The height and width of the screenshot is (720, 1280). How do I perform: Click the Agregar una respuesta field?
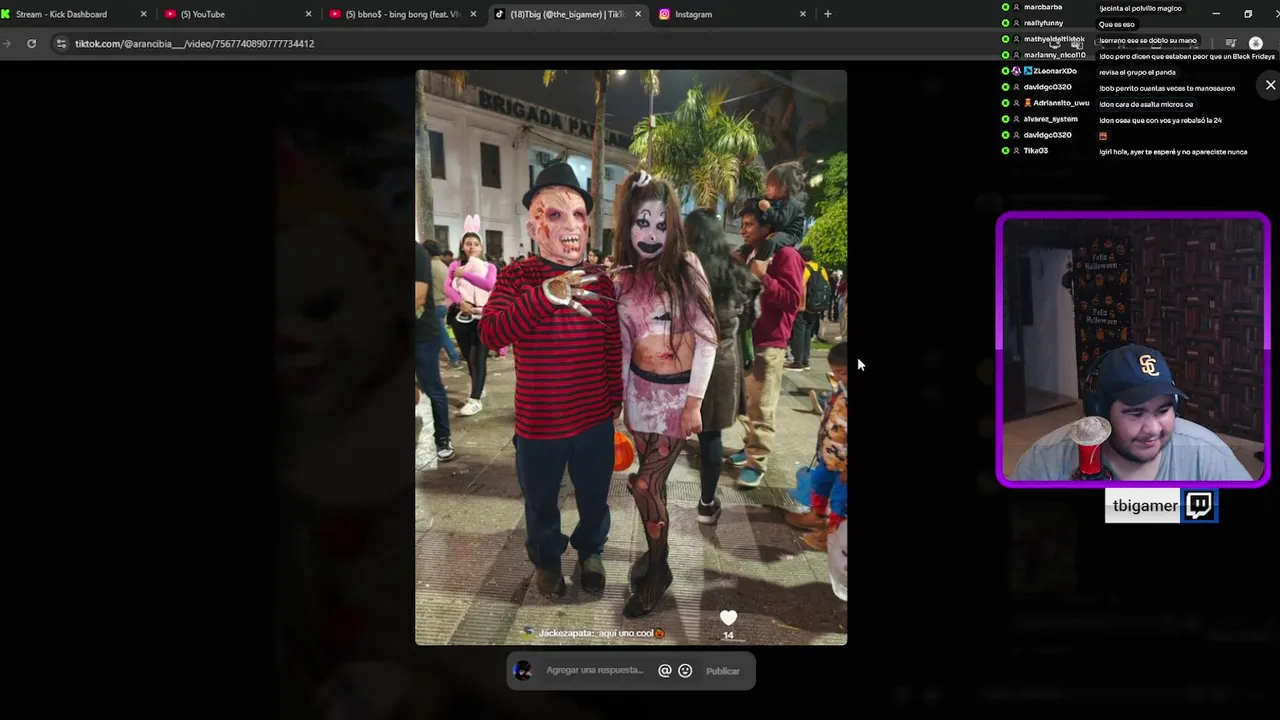[595, 671]
